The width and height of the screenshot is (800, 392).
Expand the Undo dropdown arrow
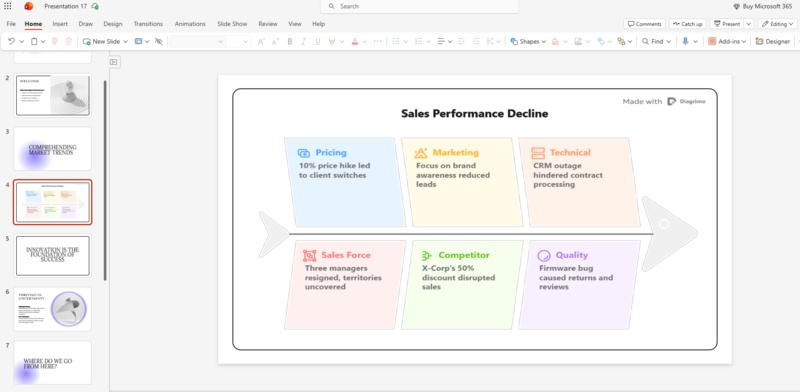click(20, 41)
